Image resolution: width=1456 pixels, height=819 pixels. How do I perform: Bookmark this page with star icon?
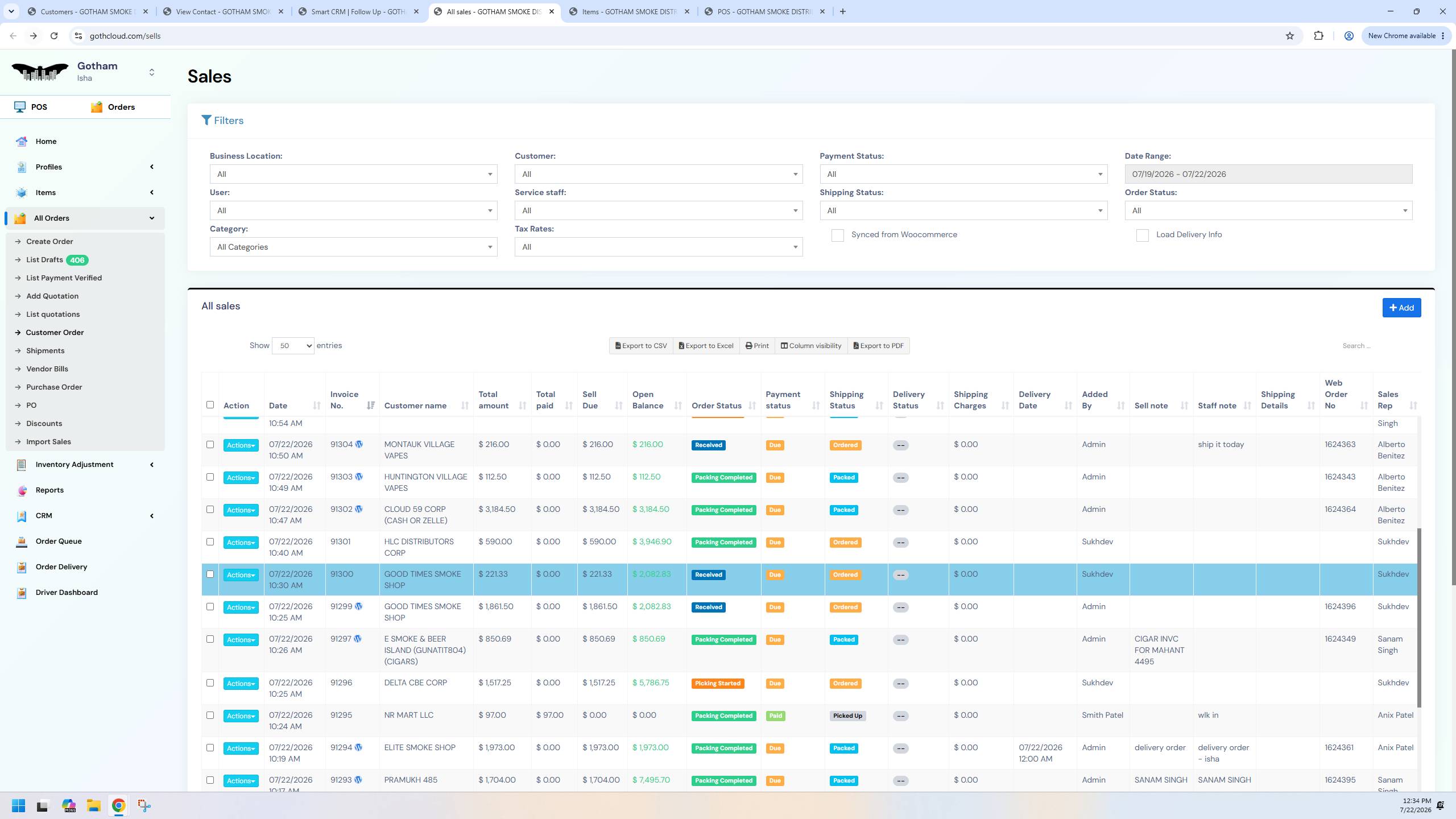click(x=1289, y=36)
